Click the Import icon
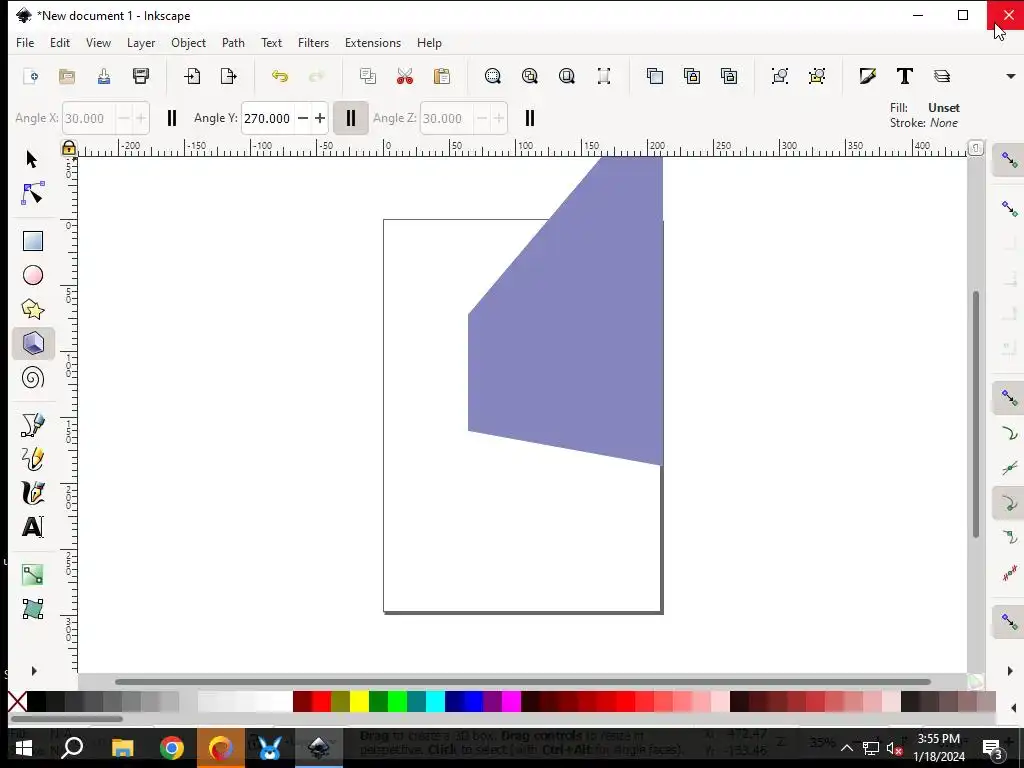The width and height of the screenshot is (1024, 768). tap(192, 76)
